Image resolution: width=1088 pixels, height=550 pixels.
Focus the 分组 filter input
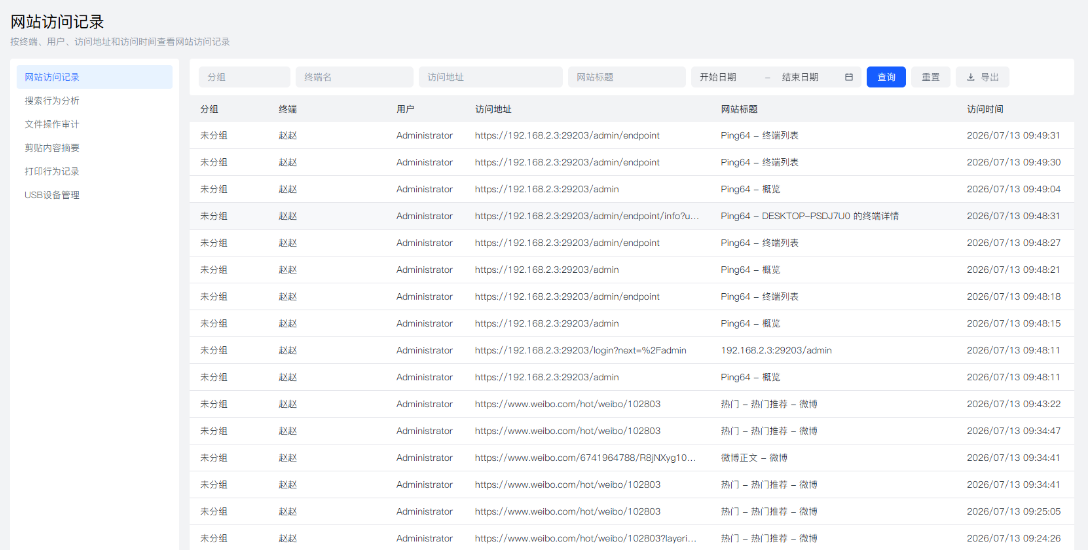(x=244, y=77)
